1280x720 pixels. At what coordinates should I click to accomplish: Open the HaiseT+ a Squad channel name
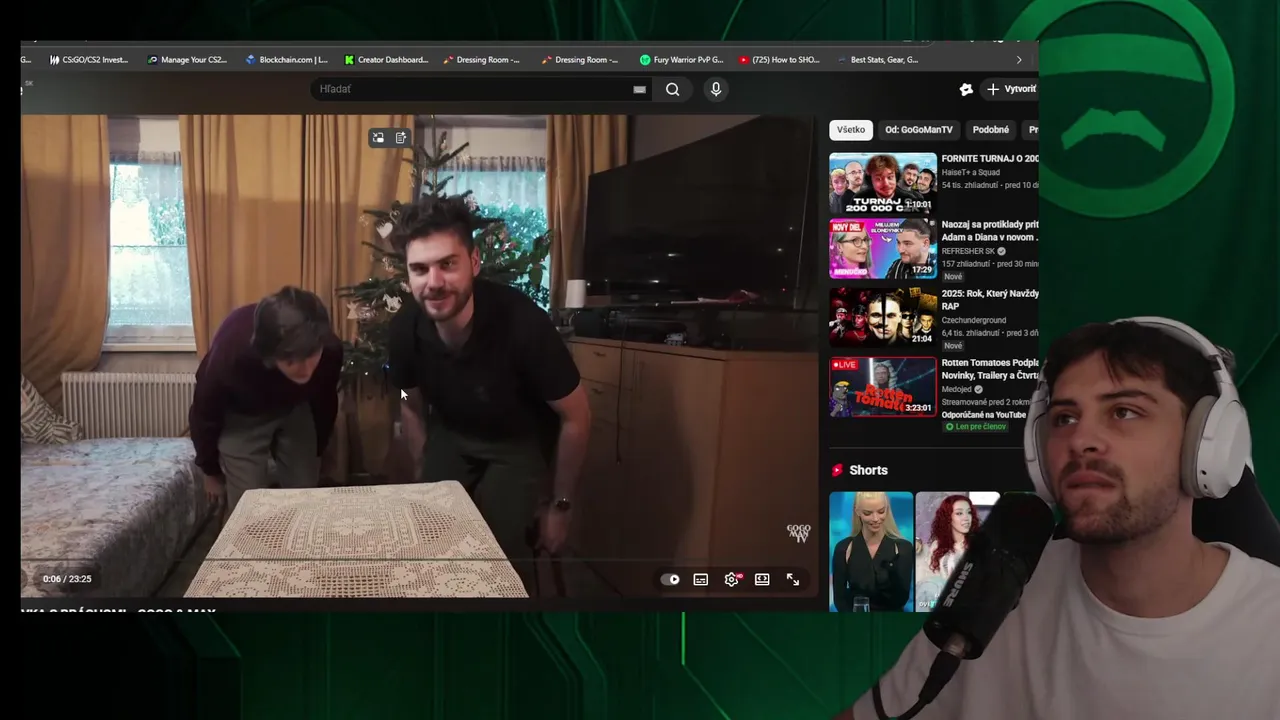971,172
